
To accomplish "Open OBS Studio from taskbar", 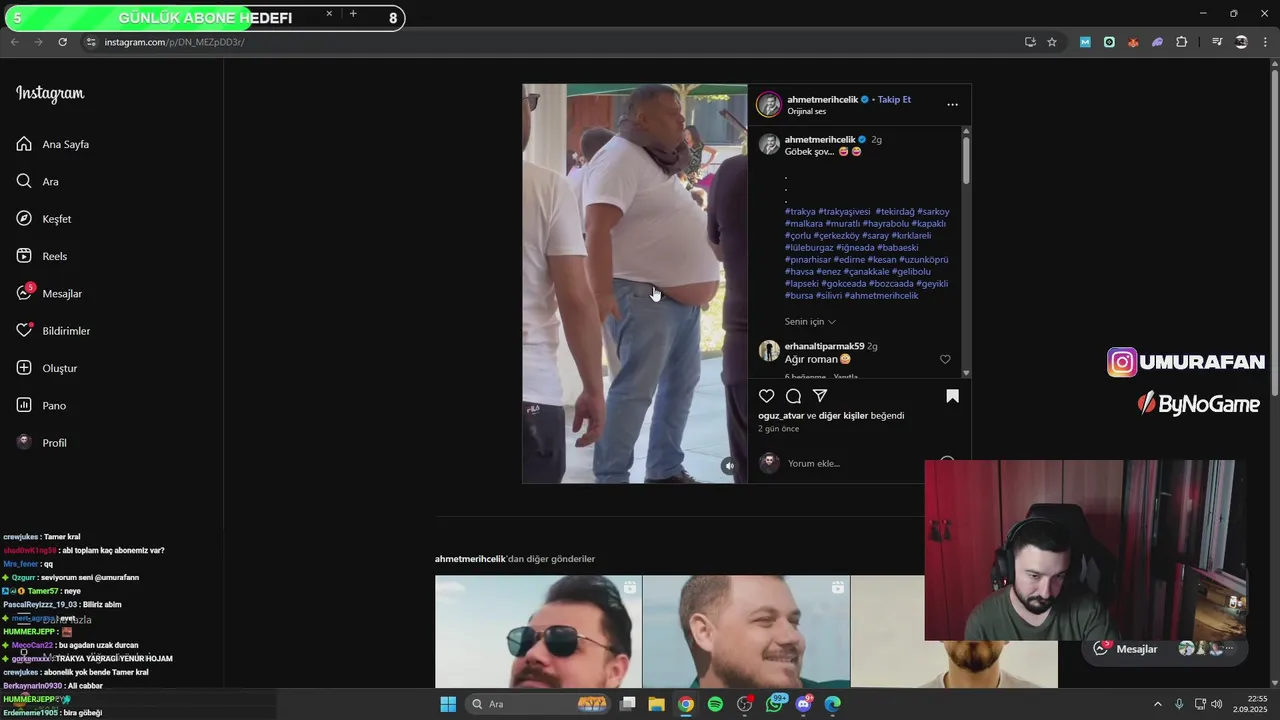I will coord(745,704).
